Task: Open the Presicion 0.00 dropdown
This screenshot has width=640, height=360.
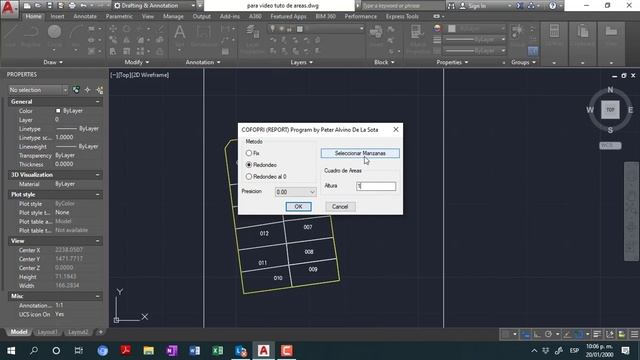Action: coord(296,192)
